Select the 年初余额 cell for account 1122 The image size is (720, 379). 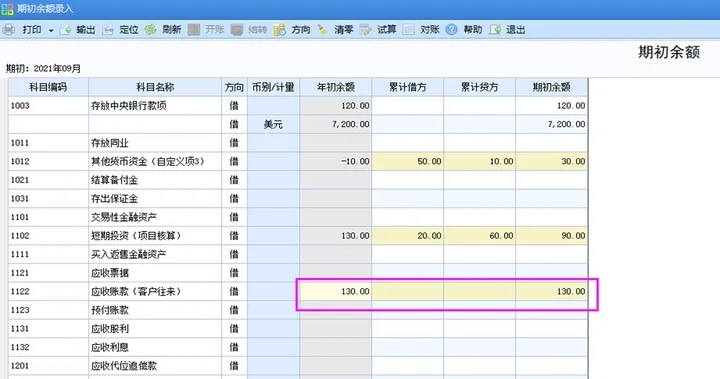(336, 291)
